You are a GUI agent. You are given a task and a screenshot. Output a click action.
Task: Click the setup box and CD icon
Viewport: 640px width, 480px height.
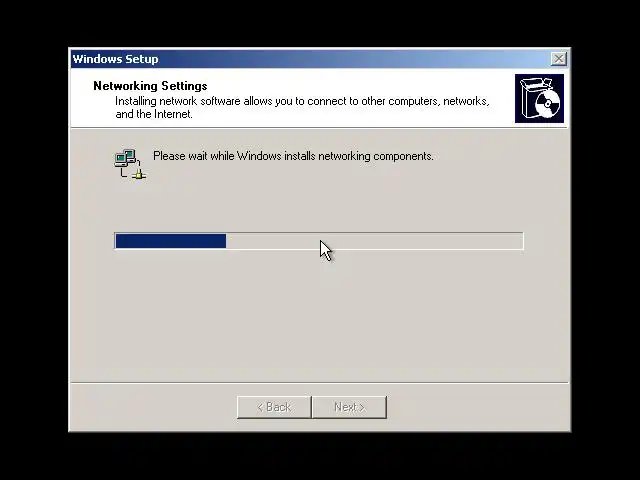click(539, 98)
